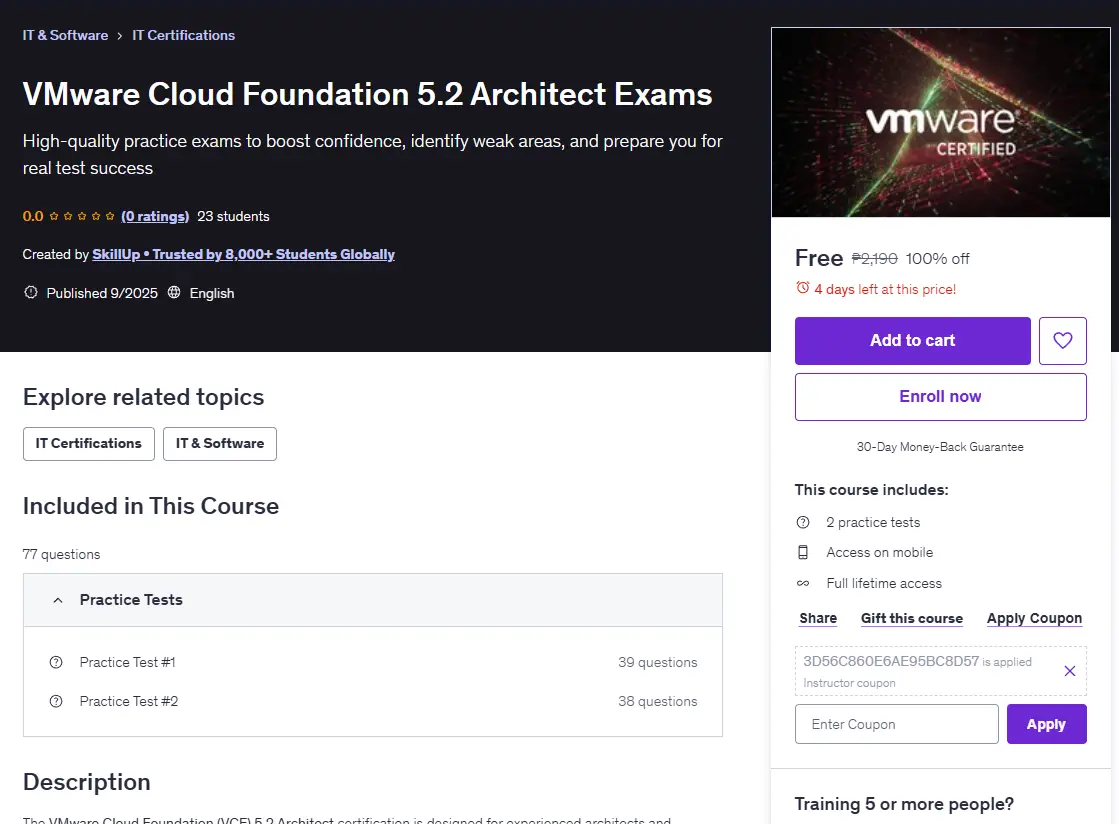The height and width of the screenshot is (824, 1119).
Task: Click Share link
Action: pos(818,619)
